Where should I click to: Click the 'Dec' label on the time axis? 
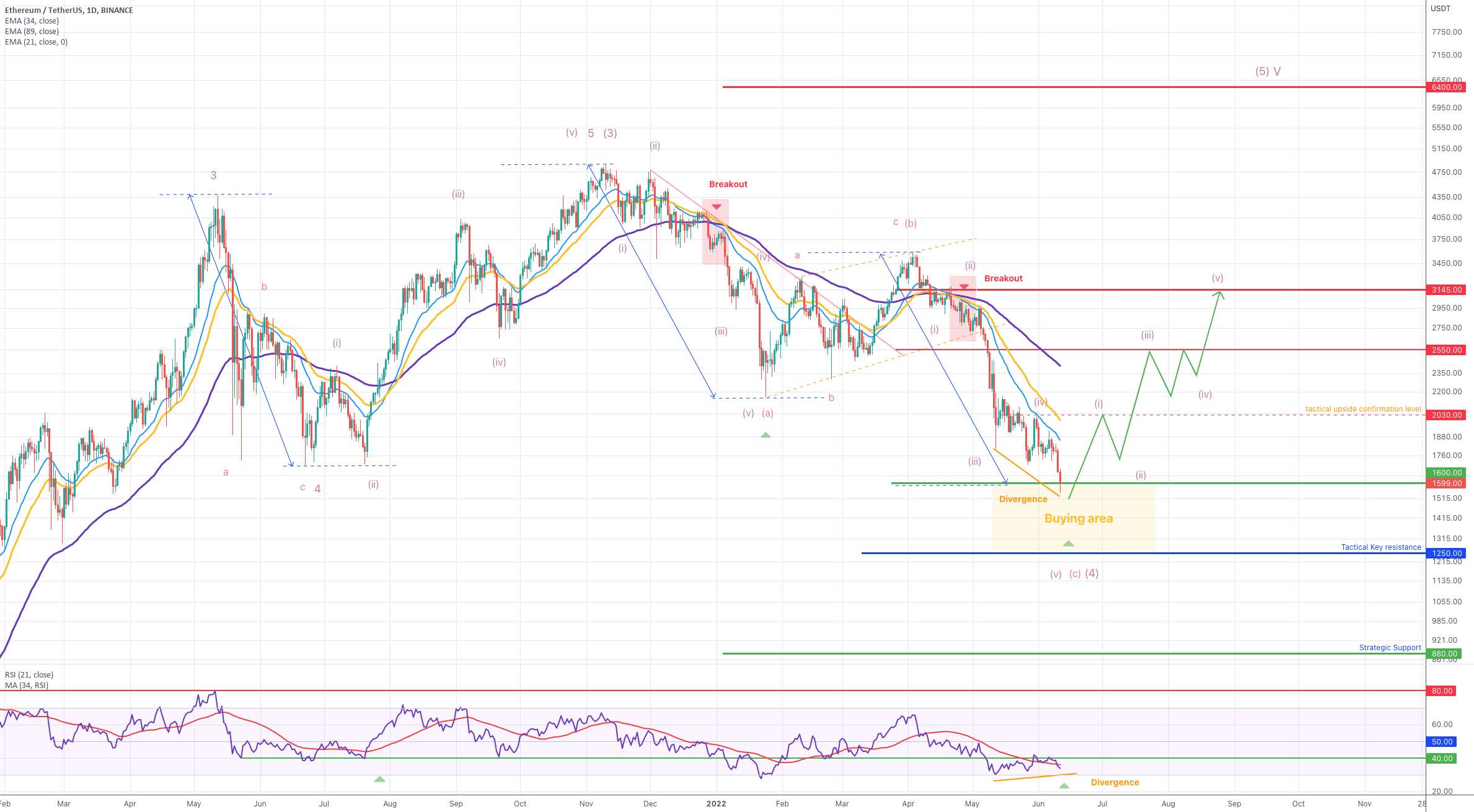(x=650, y=803)
